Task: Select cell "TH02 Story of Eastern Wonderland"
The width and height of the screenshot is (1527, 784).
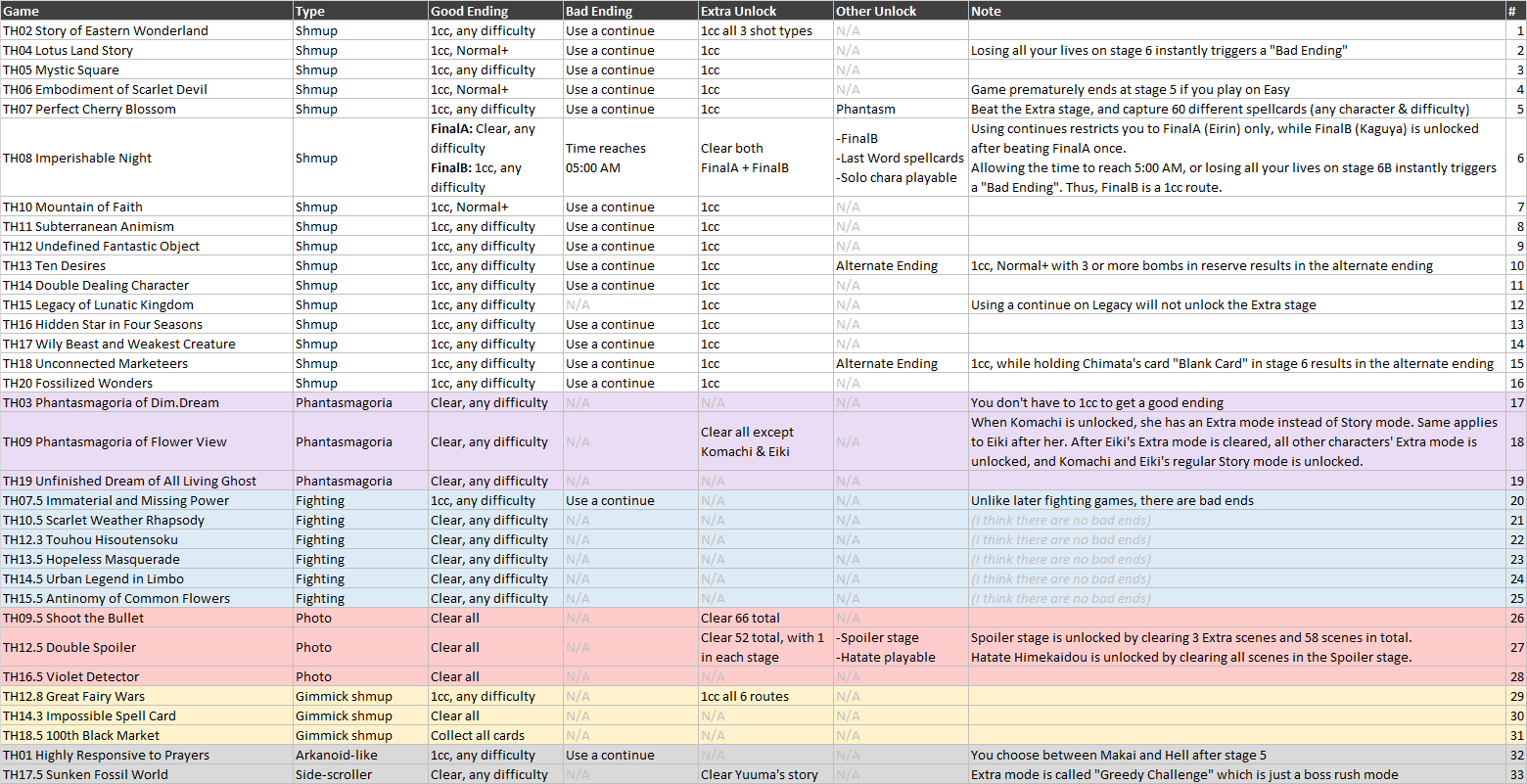Action: pyautogui.click(x=147, y=30)
